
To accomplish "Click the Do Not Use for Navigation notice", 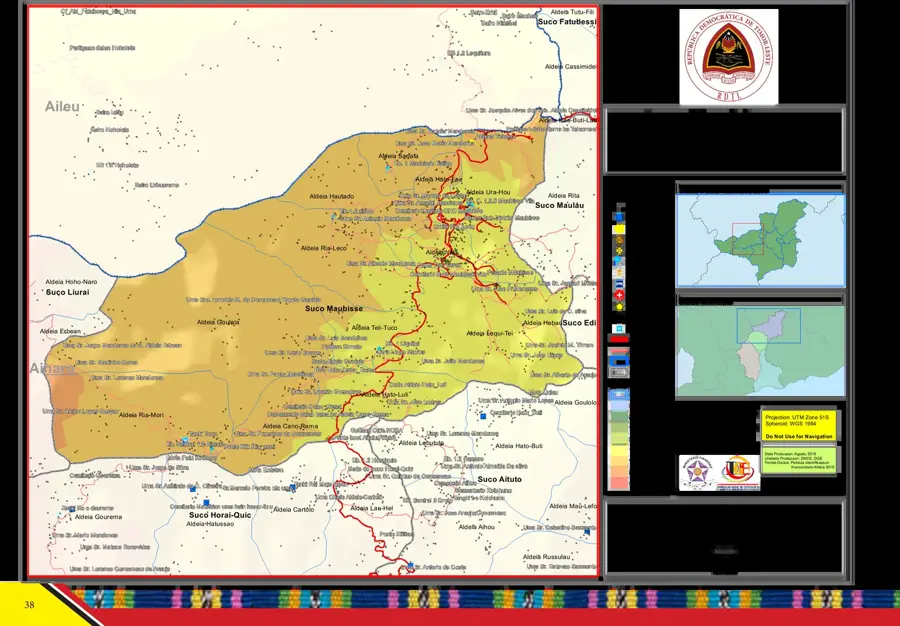I will point(798,437).
